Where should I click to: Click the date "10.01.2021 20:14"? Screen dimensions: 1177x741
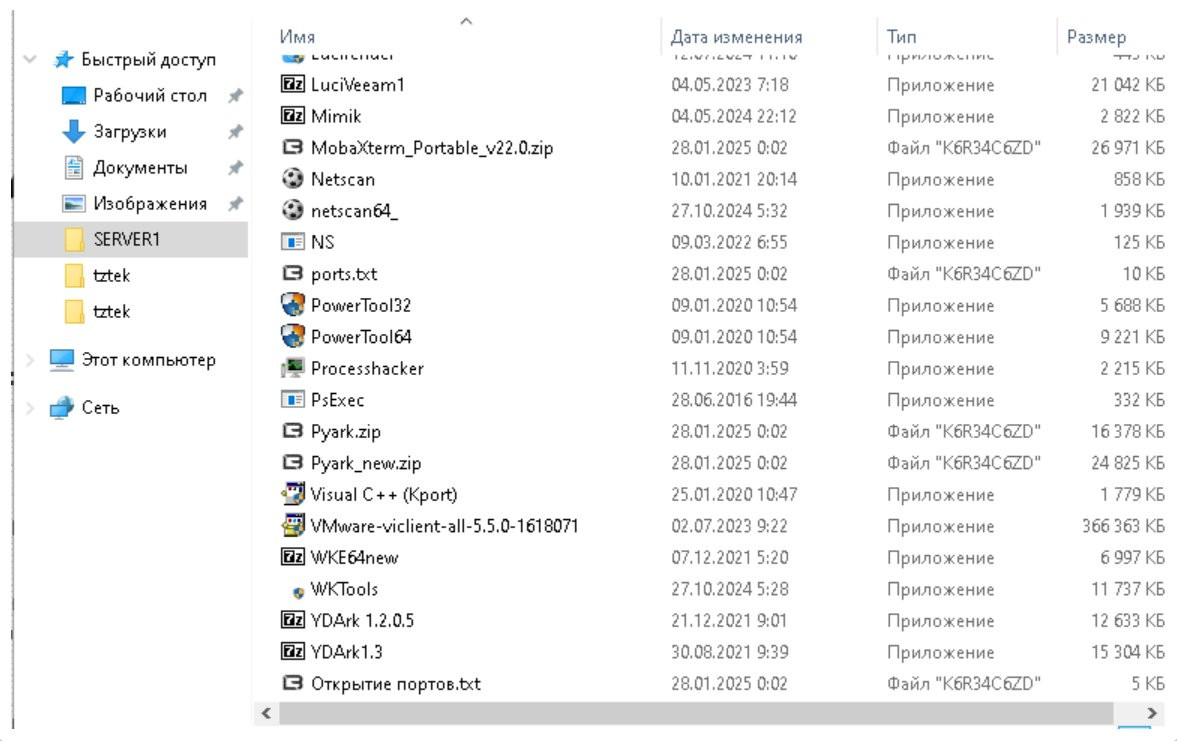point(734,179)
